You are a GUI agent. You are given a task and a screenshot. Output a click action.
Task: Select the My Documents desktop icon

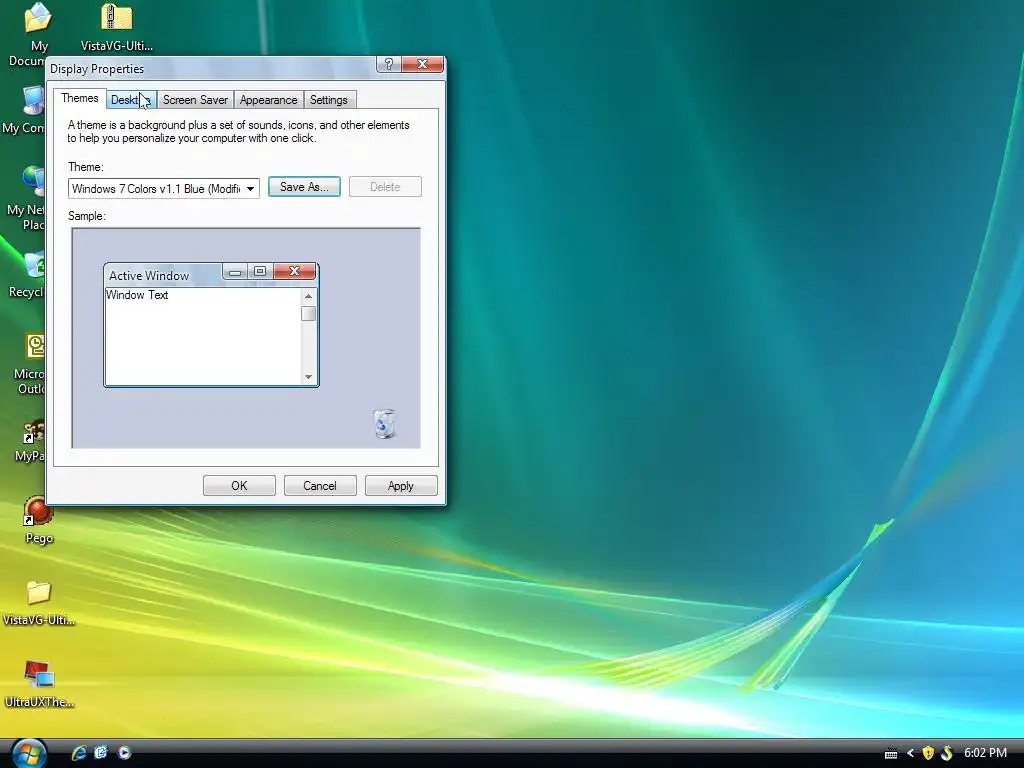coord(29,35)
